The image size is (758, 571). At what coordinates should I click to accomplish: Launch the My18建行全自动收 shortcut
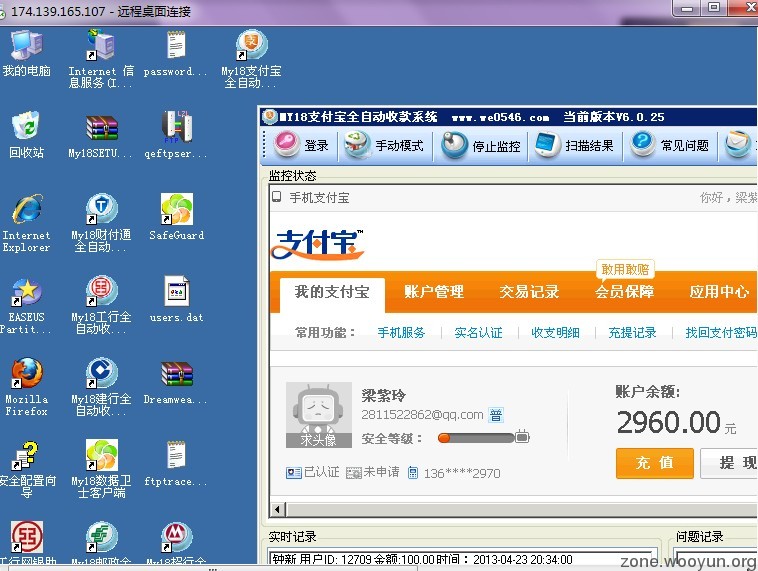[x=101, y=388]
